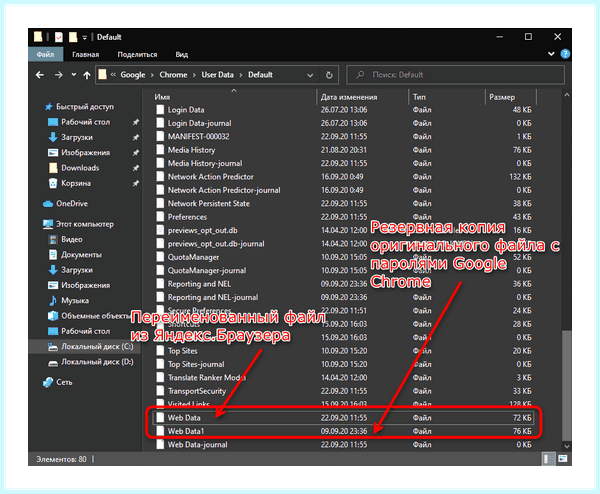Open Документы in the sidebar
Screen dimensions: 600x494
click(81, 254)
